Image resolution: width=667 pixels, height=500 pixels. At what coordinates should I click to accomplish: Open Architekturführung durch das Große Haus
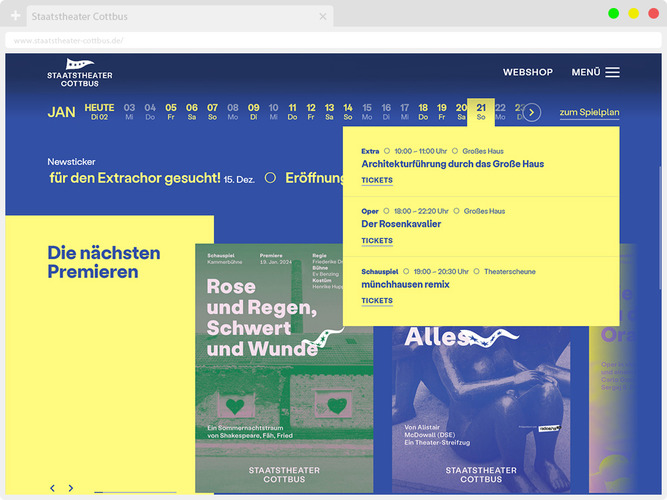(x=452, y=164)
